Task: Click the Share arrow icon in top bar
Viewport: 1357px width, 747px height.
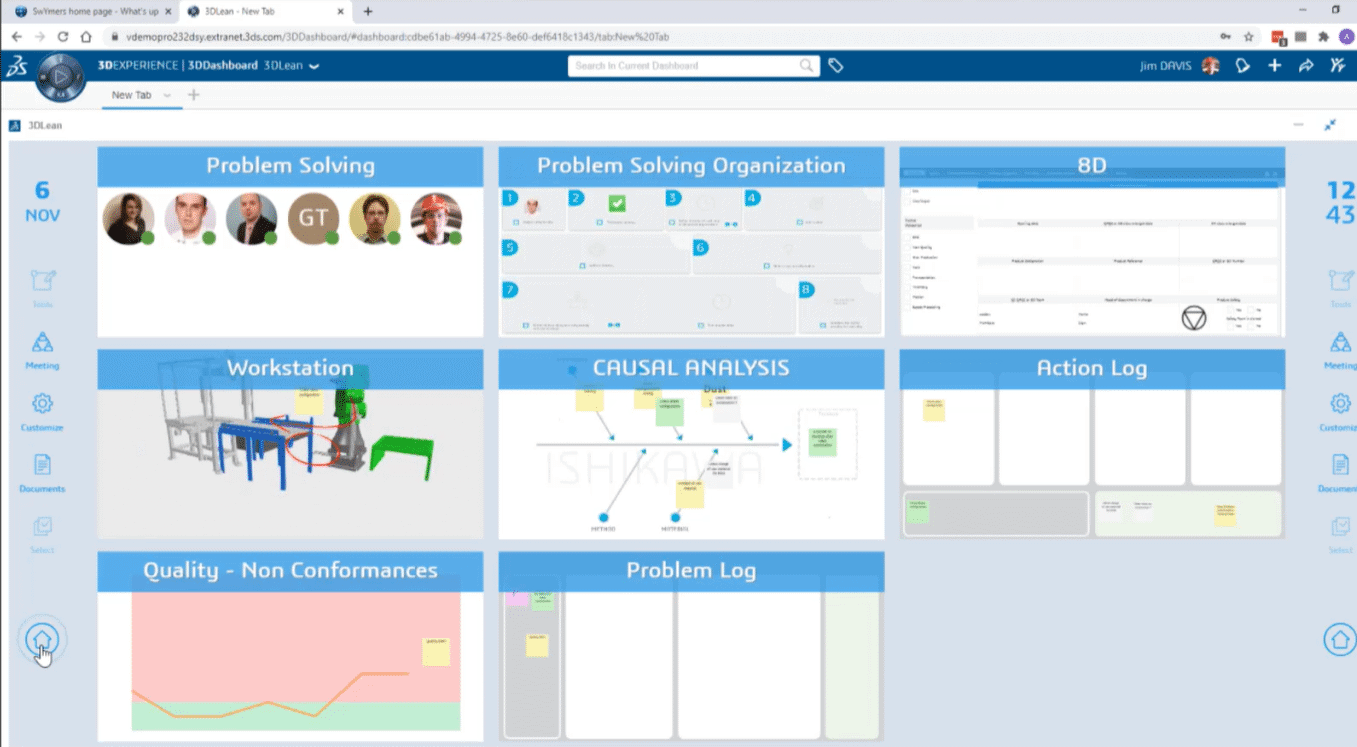Action: point(1305,66)
